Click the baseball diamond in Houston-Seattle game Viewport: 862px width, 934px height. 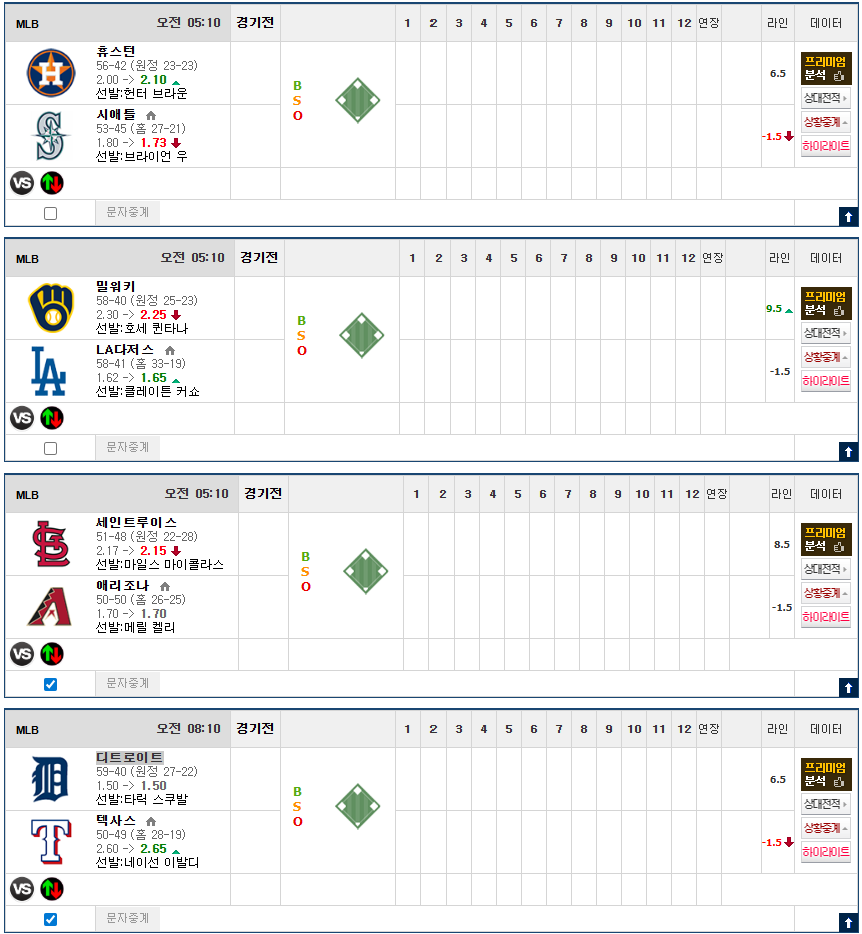pyautogui.click(x=357, y=100)
